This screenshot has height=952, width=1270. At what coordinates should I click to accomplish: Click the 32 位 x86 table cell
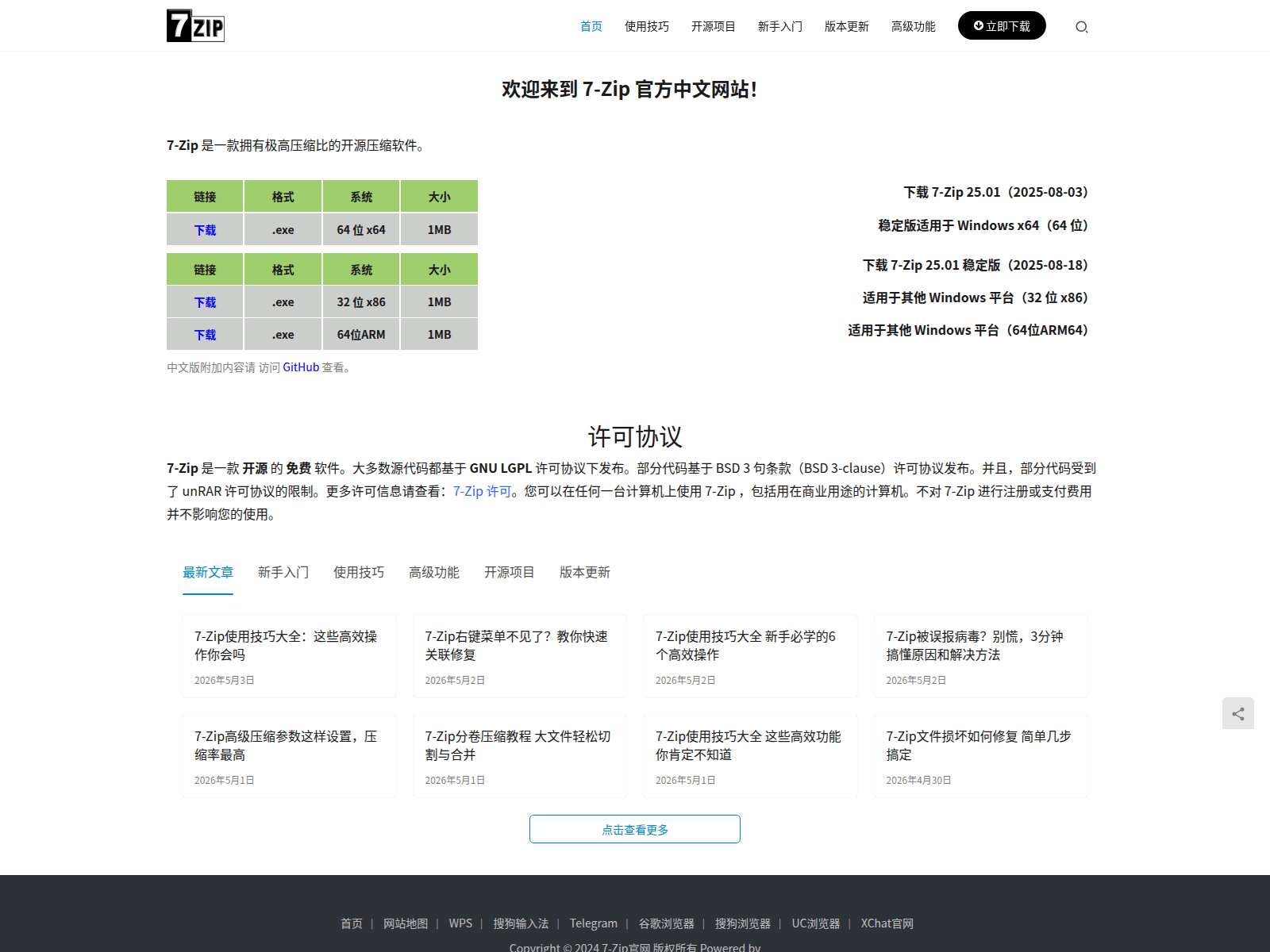361,301
